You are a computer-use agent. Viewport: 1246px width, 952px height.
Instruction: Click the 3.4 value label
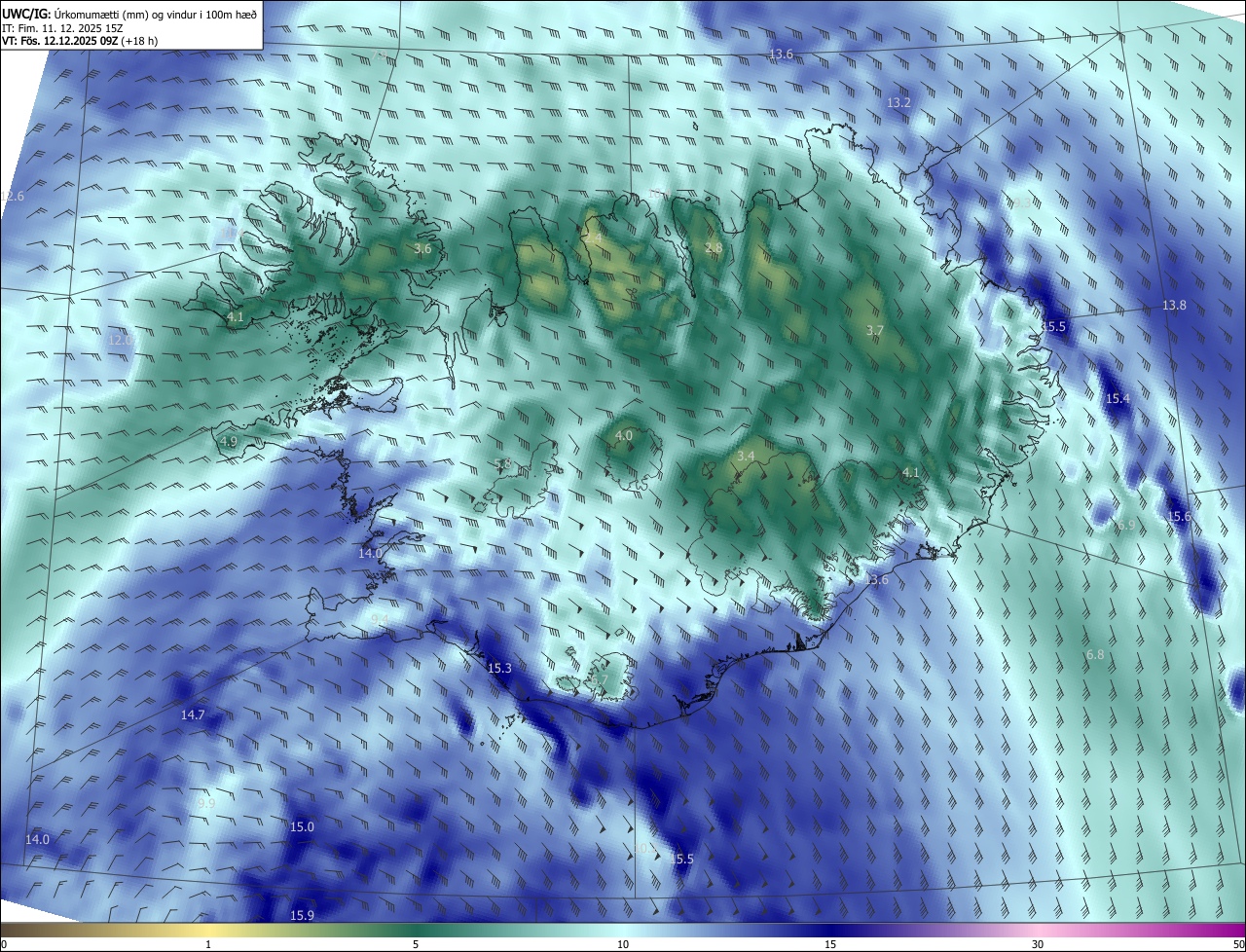pos(746,456)
